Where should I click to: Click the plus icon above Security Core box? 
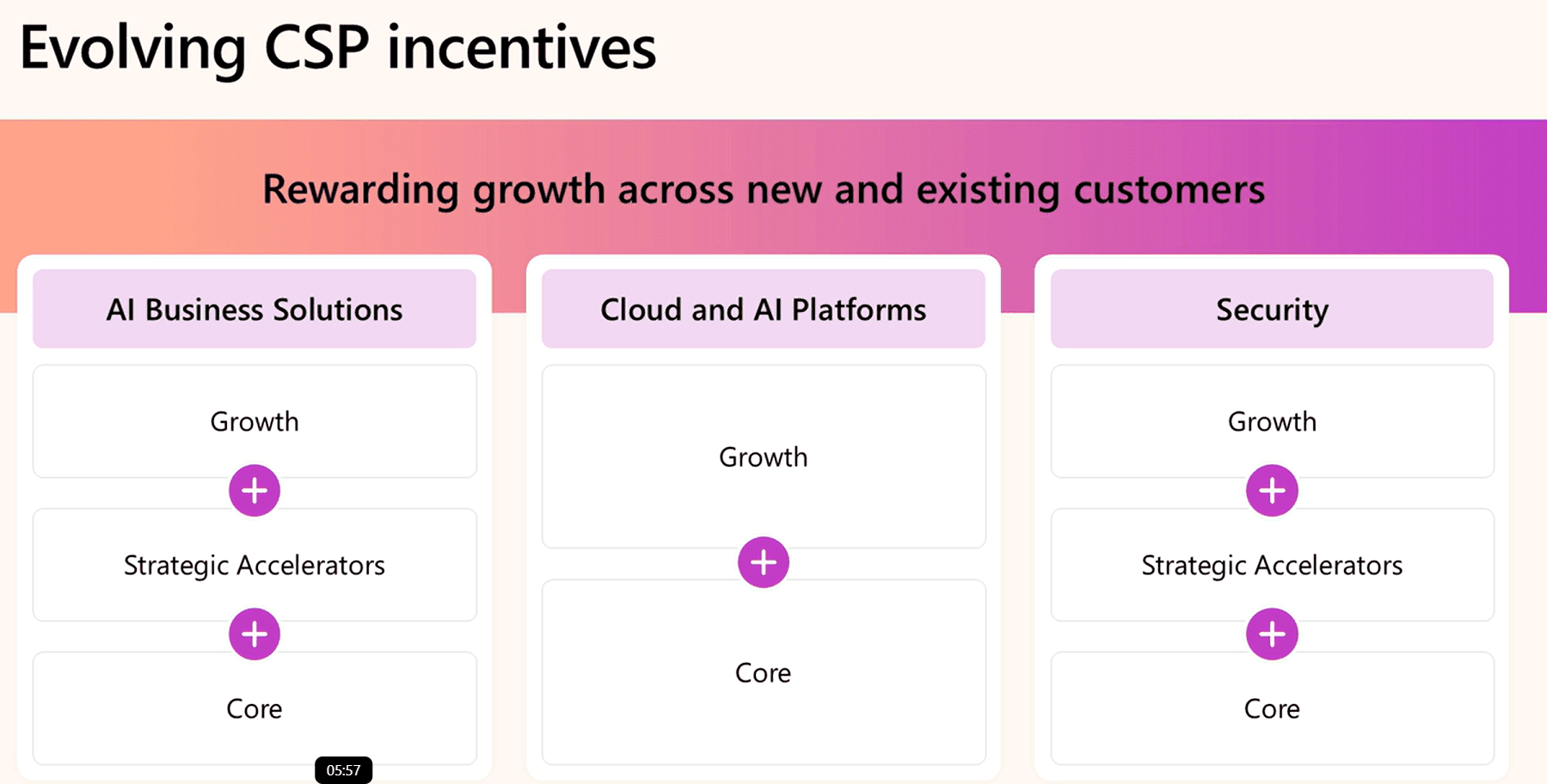point(1272,634)
